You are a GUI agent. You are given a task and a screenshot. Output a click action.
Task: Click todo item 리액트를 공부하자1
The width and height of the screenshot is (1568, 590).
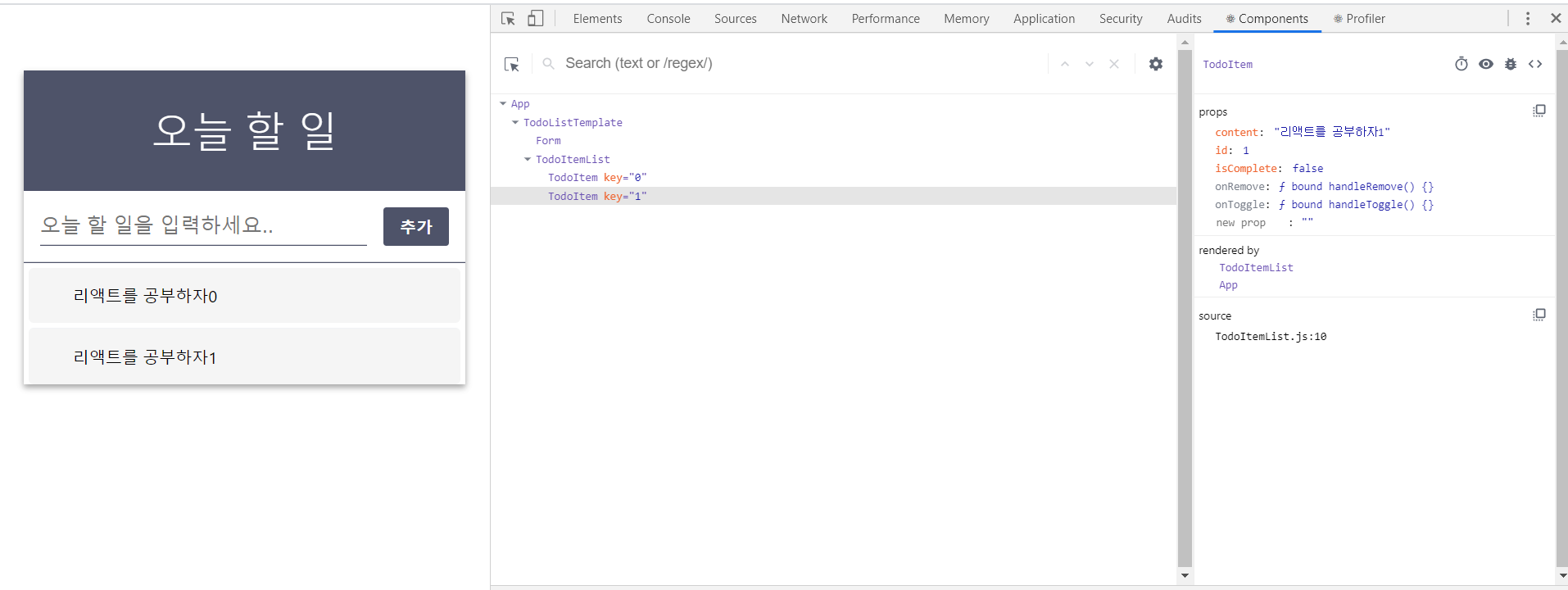coord(244,356)
